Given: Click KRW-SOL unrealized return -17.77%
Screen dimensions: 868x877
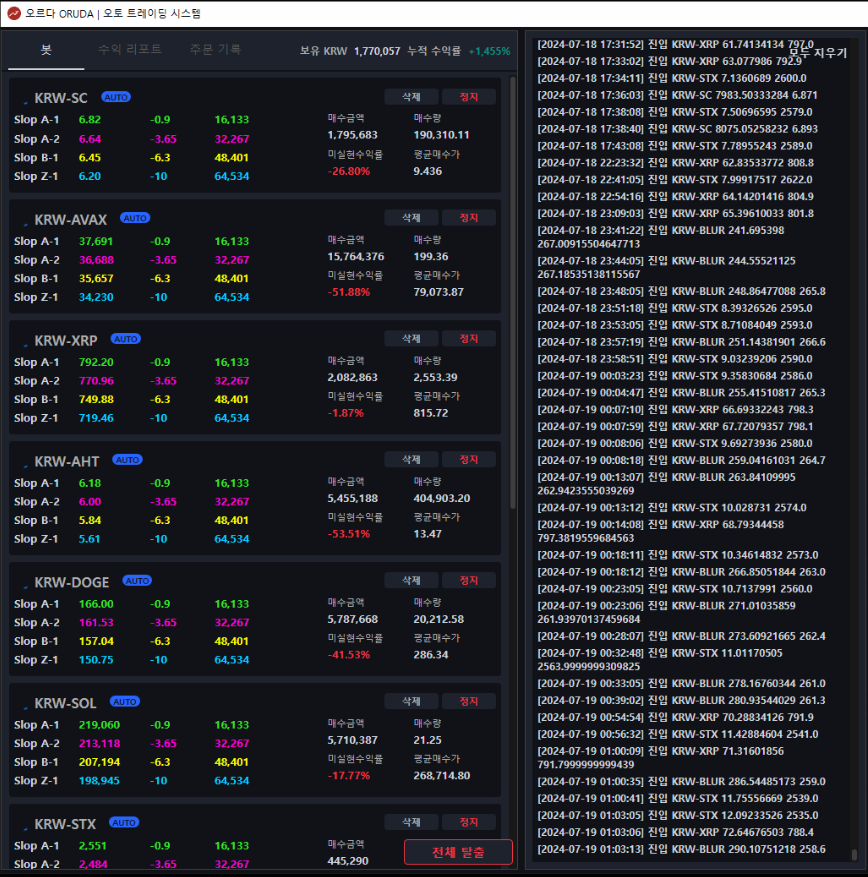Looking at the screenshot, I should coord(349,775).
